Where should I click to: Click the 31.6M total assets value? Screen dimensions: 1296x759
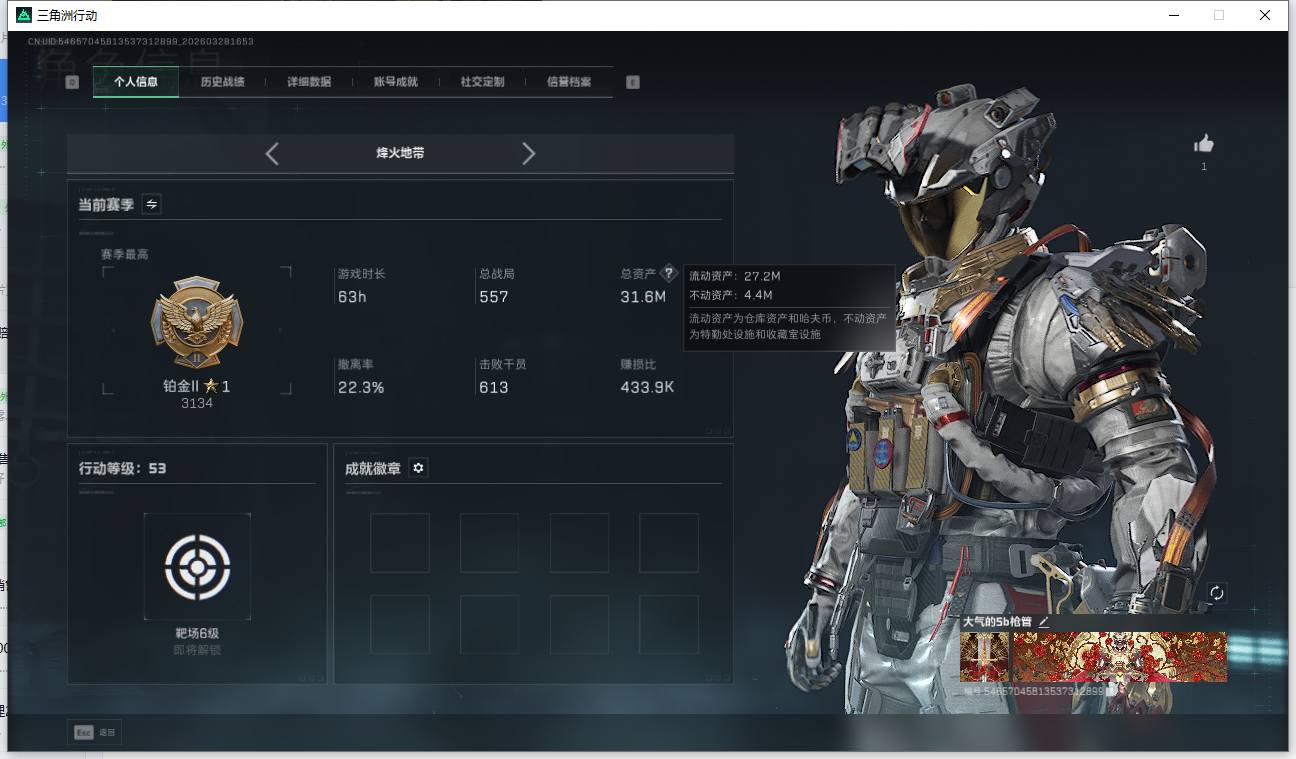[643, 297]
